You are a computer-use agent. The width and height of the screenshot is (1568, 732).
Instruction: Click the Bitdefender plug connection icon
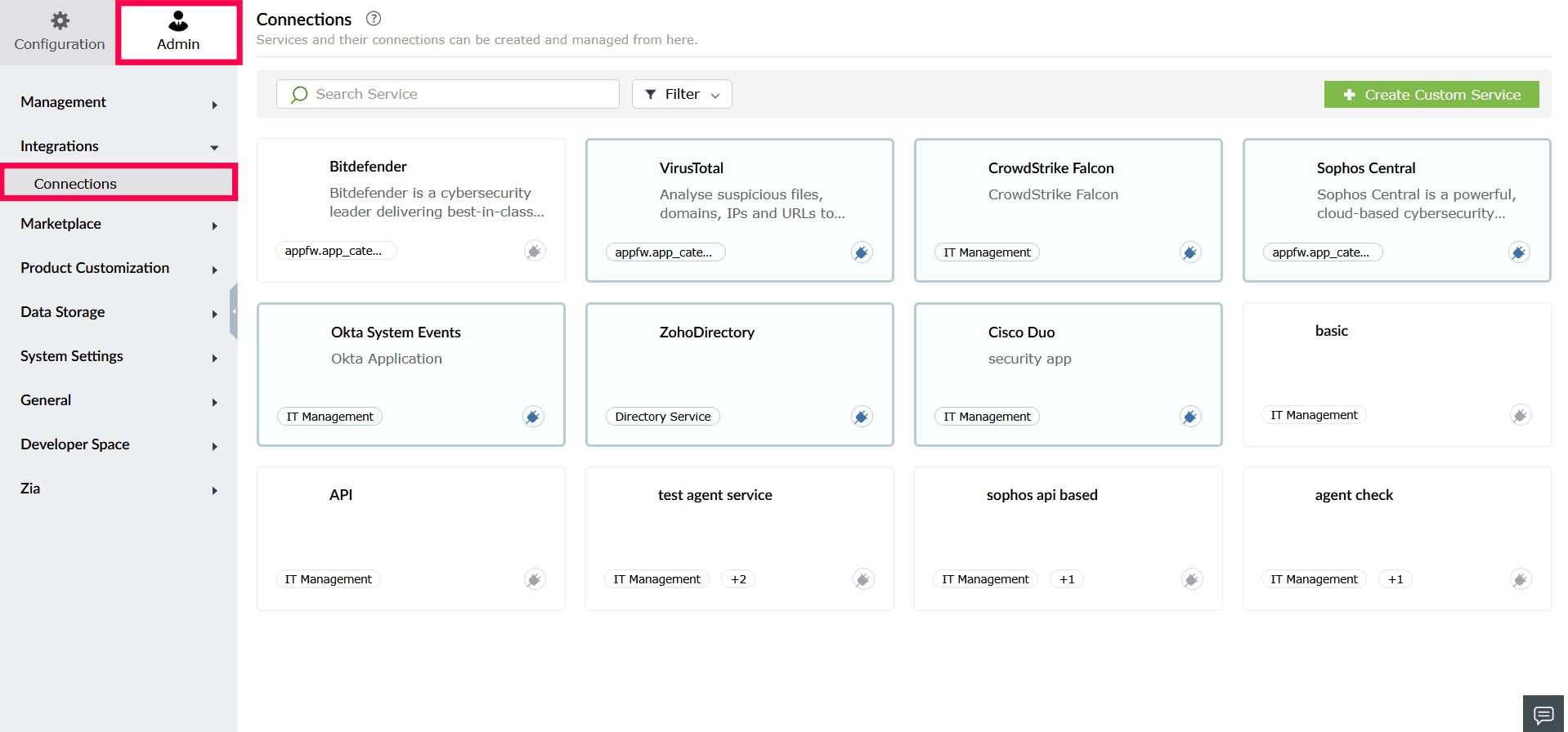tap(535, 251)
